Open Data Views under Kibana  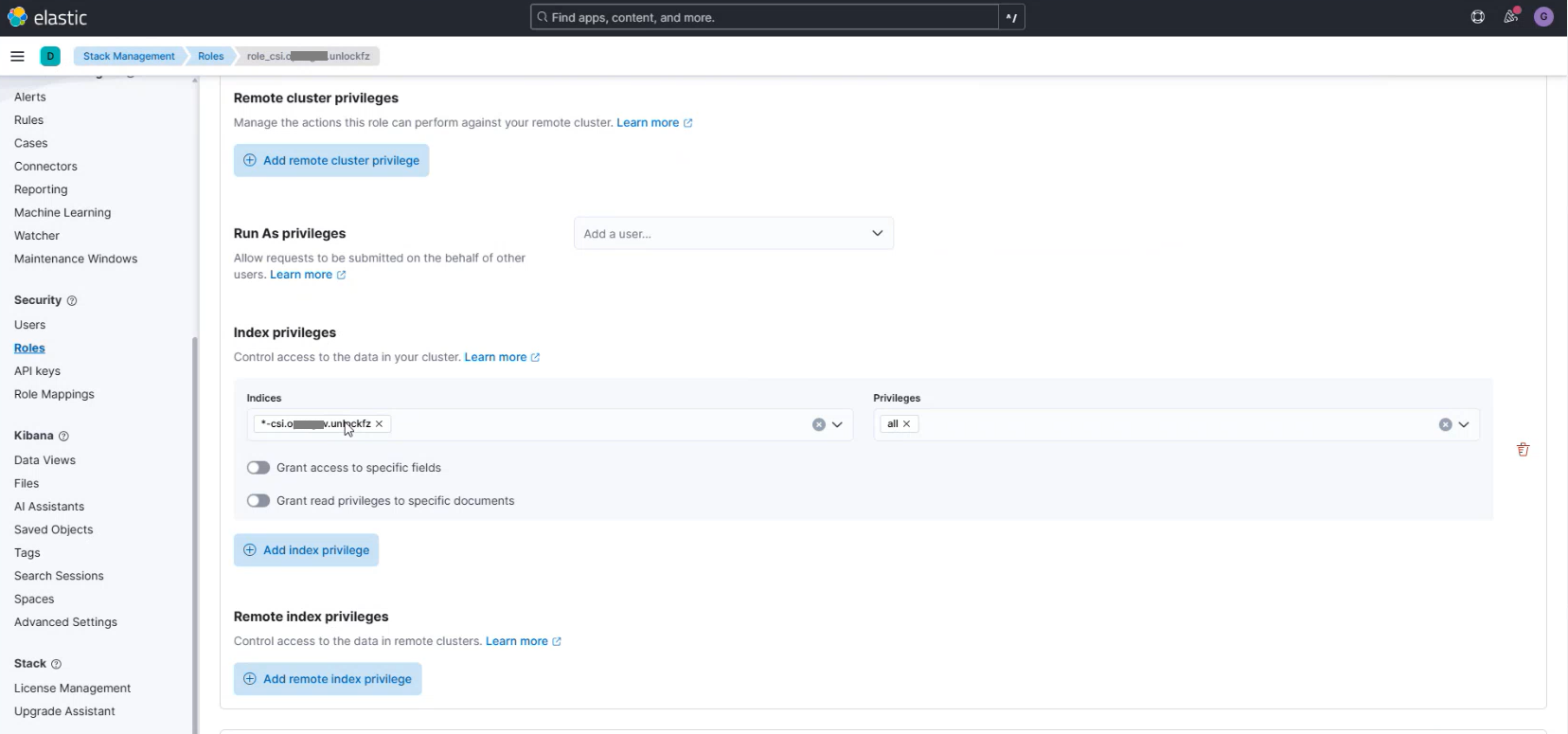click(x=45, y=460)
